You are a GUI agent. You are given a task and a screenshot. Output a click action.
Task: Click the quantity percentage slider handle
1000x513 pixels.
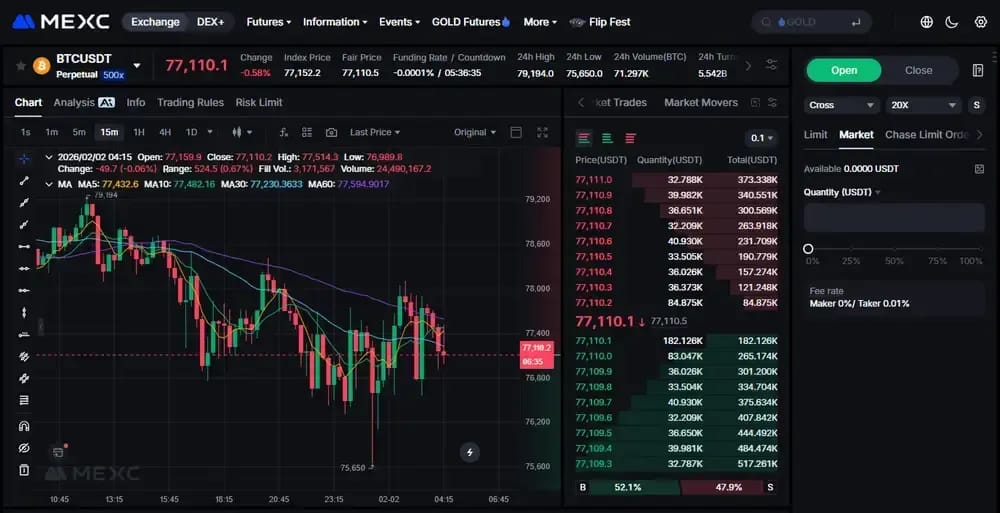pos(808,249)
